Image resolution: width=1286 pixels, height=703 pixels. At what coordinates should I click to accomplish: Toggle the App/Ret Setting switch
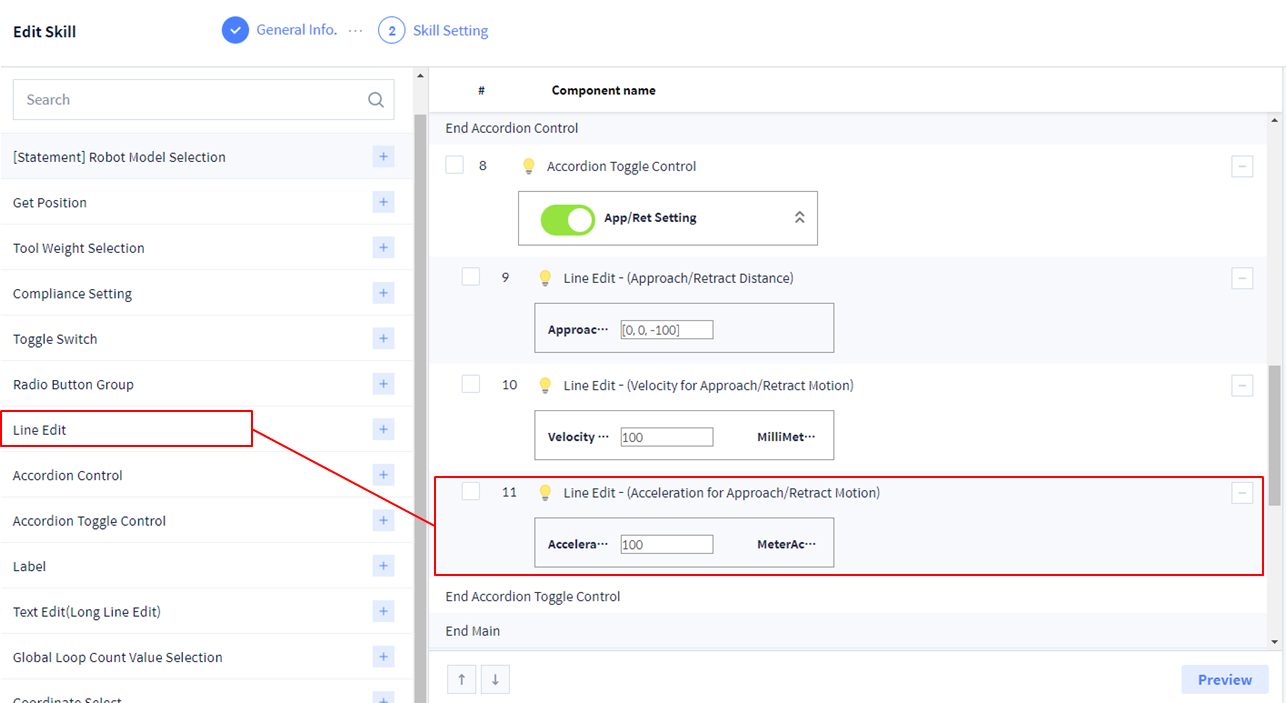point(567,218)
